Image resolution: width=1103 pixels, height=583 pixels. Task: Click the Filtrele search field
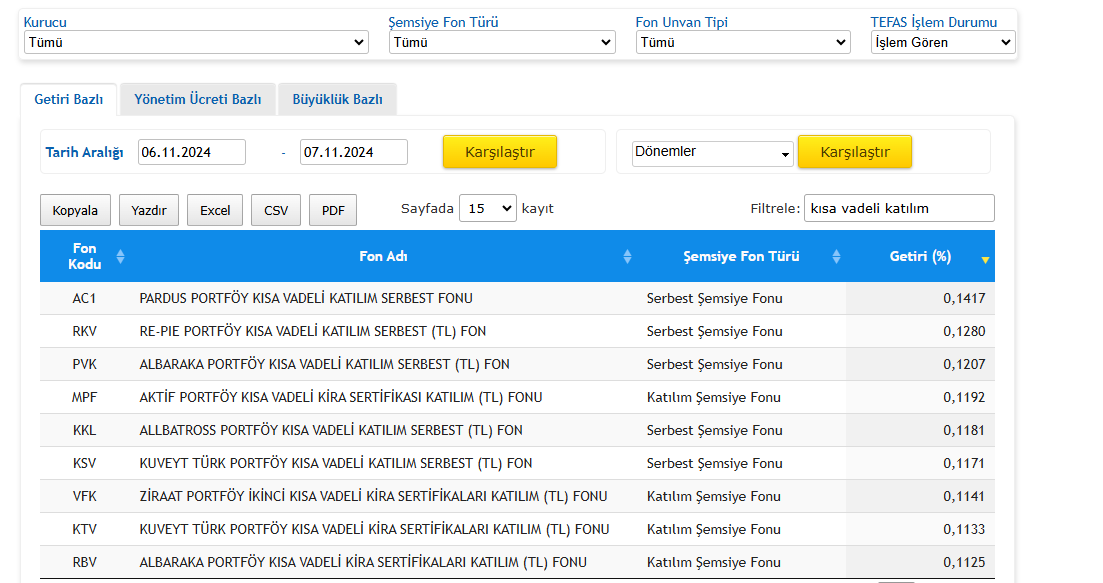pos(899,208)
